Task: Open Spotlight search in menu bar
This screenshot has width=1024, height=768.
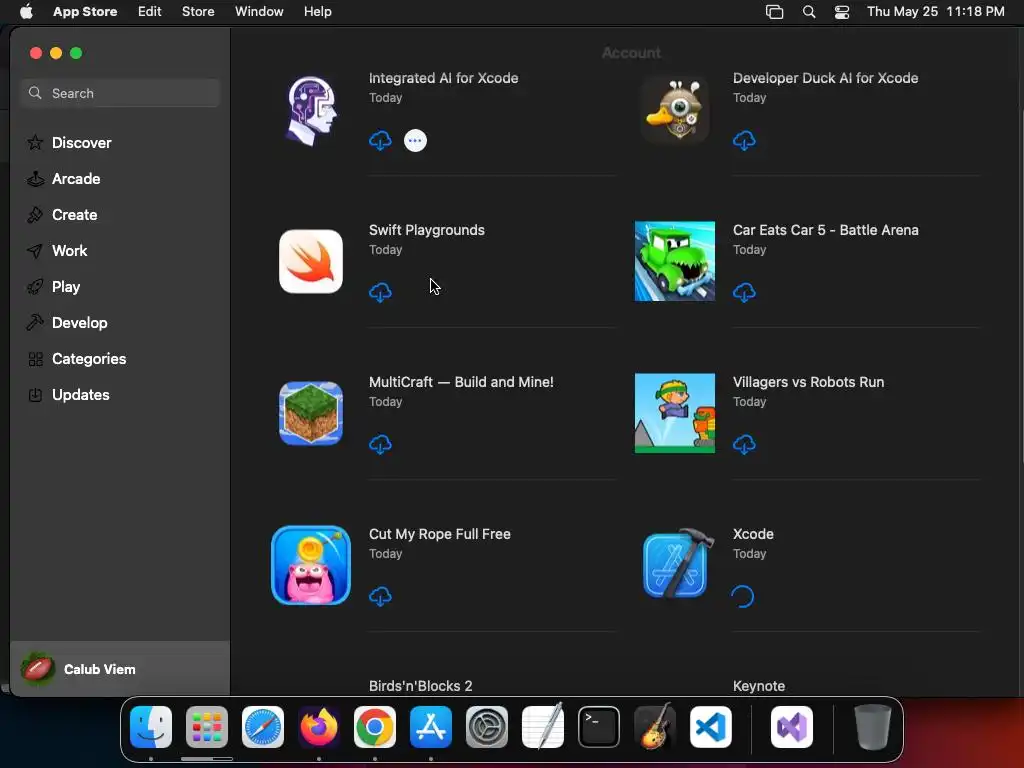Action: coord(808,12)
